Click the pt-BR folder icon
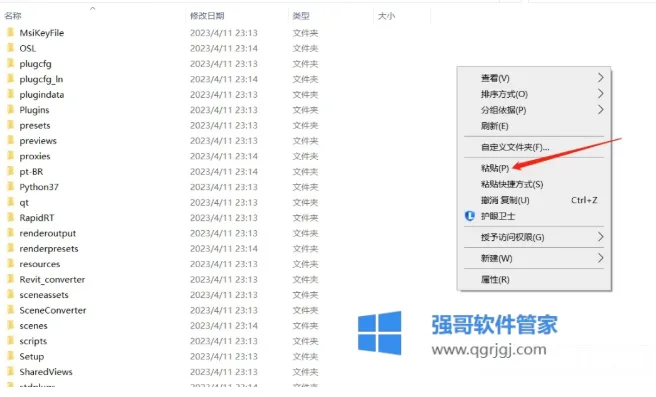 (x=11, y=171)
